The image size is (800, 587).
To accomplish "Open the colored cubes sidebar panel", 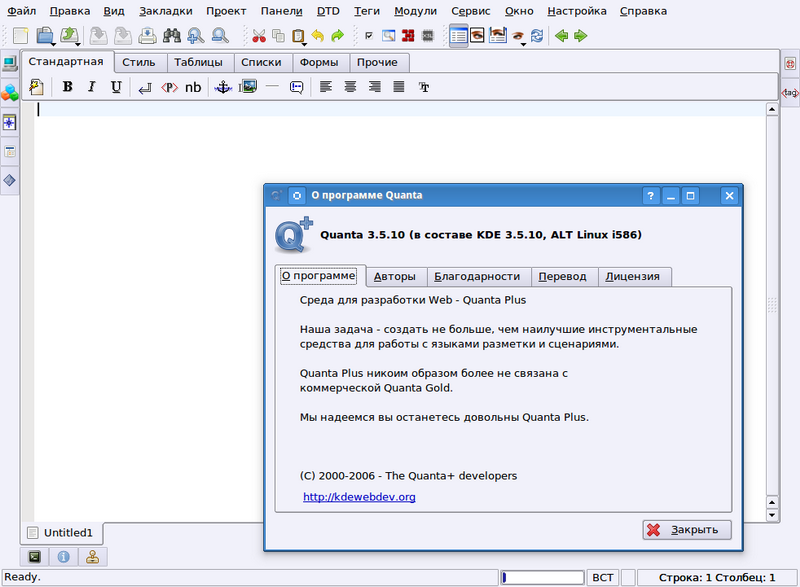I will (x=10, y=93).
